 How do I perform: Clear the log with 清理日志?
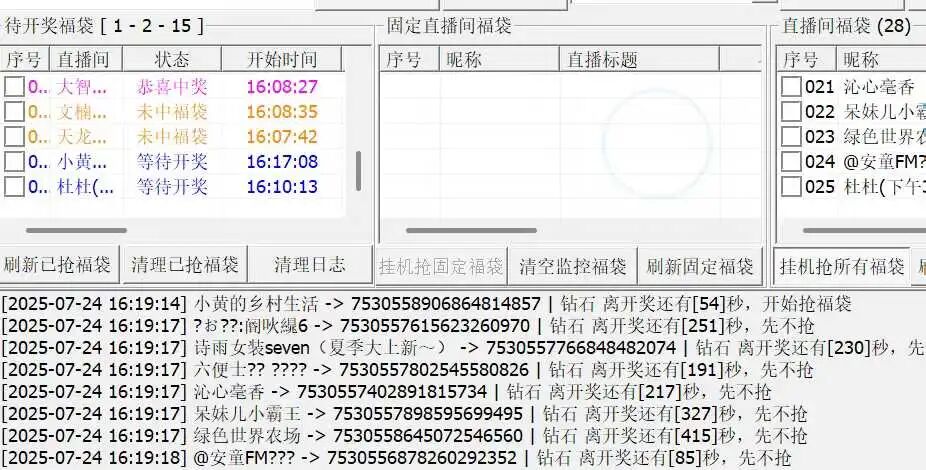pyautogui.click(x=309, y=265)
